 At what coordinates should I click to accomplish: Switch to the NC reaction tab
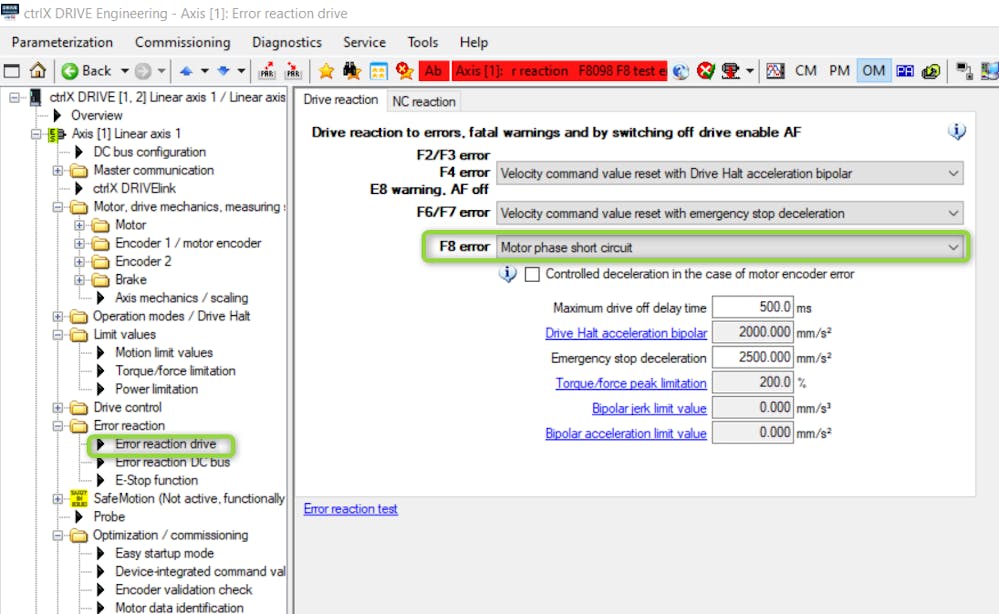tap(424, 101)
